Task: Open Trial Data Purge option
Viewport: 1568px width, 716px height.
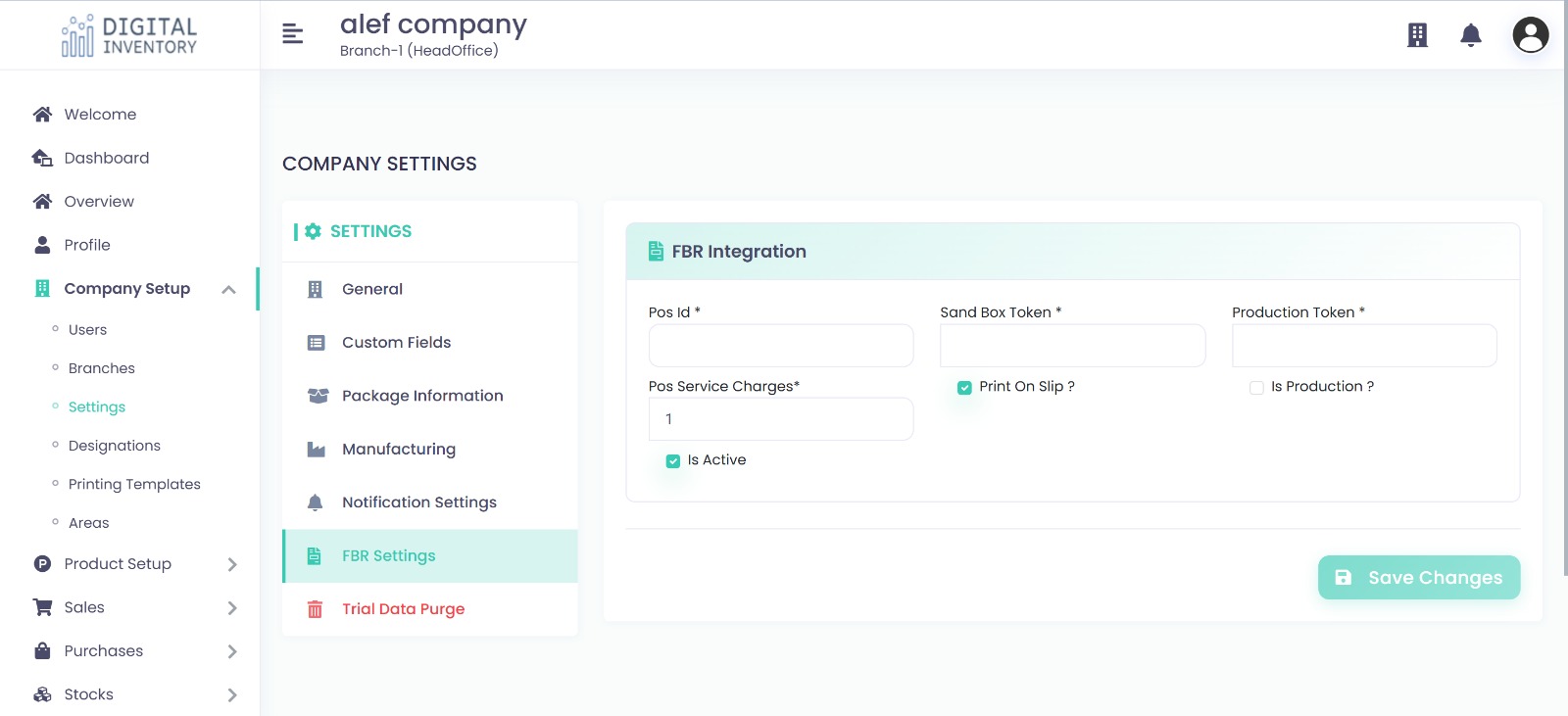Action: [x=430, y=609]
